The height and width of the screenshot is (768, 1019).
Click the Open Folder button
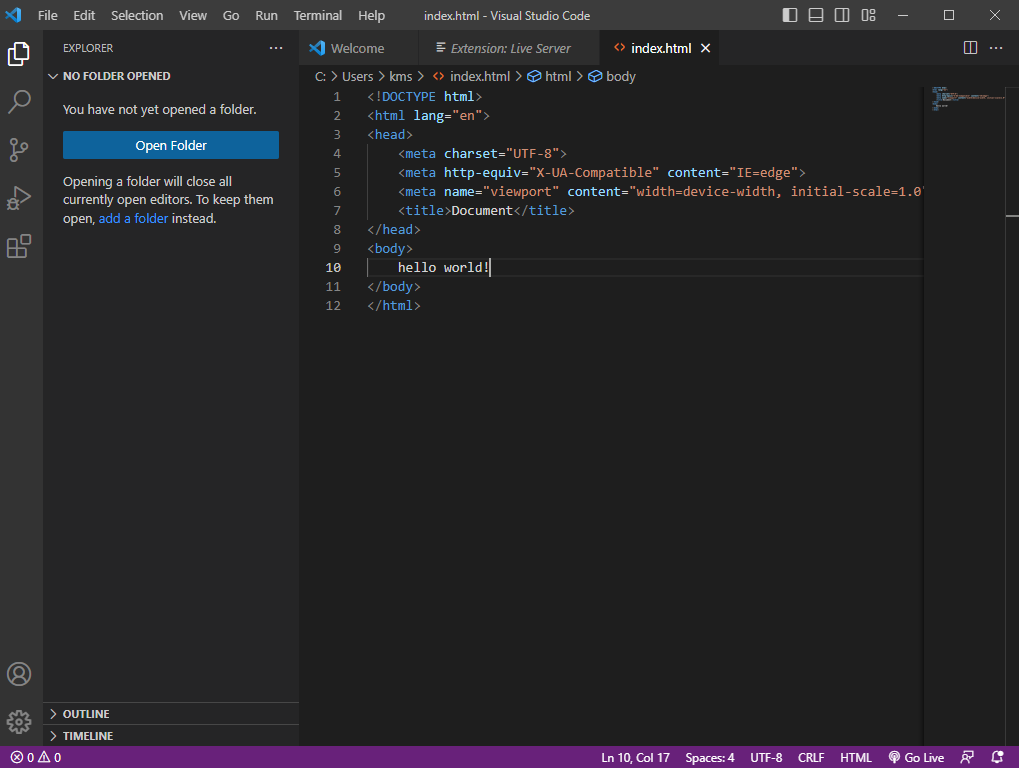pos(171,145)
